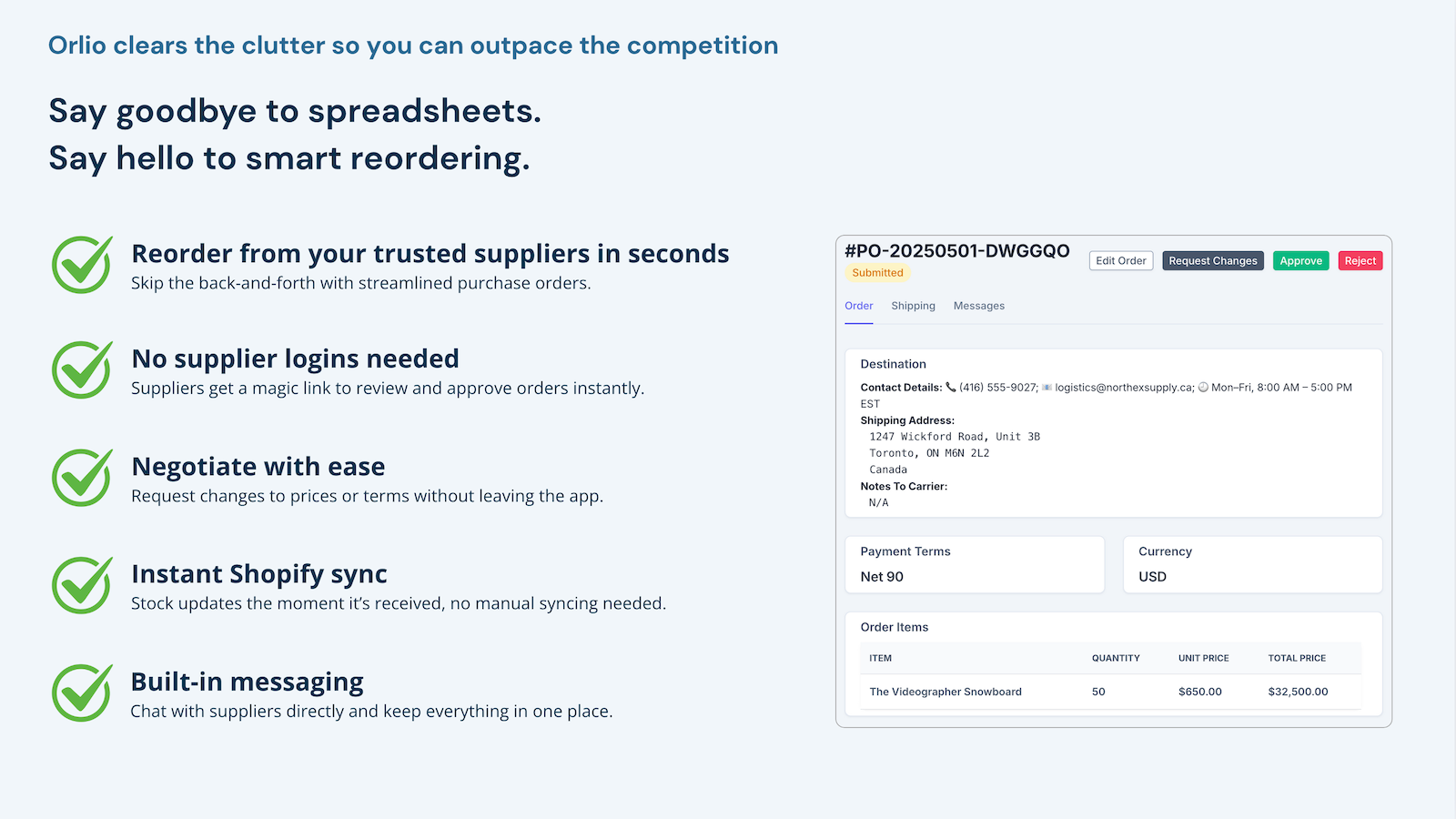Click the Payment Terms Net 90 card

[x=975, y=564]
